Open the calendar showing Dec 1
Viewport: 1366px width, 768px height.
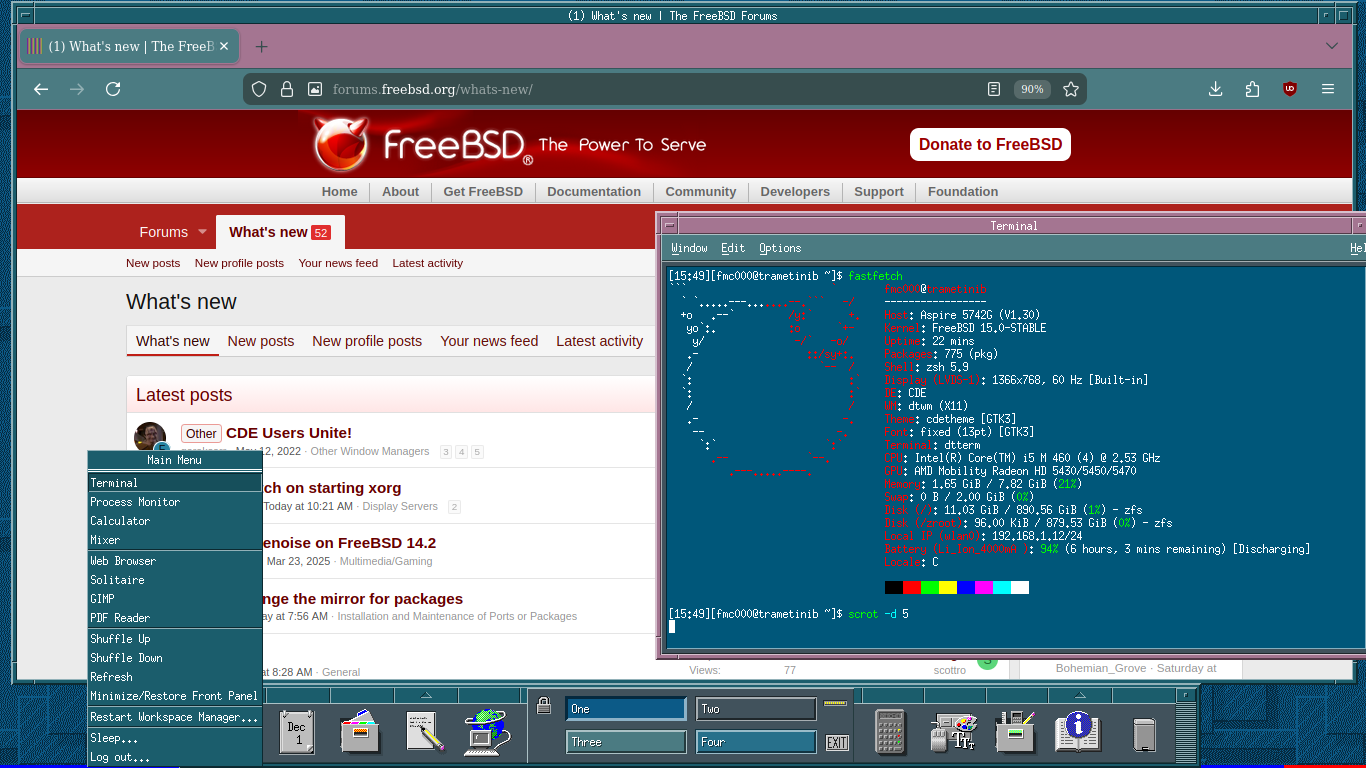coord(296,732)
